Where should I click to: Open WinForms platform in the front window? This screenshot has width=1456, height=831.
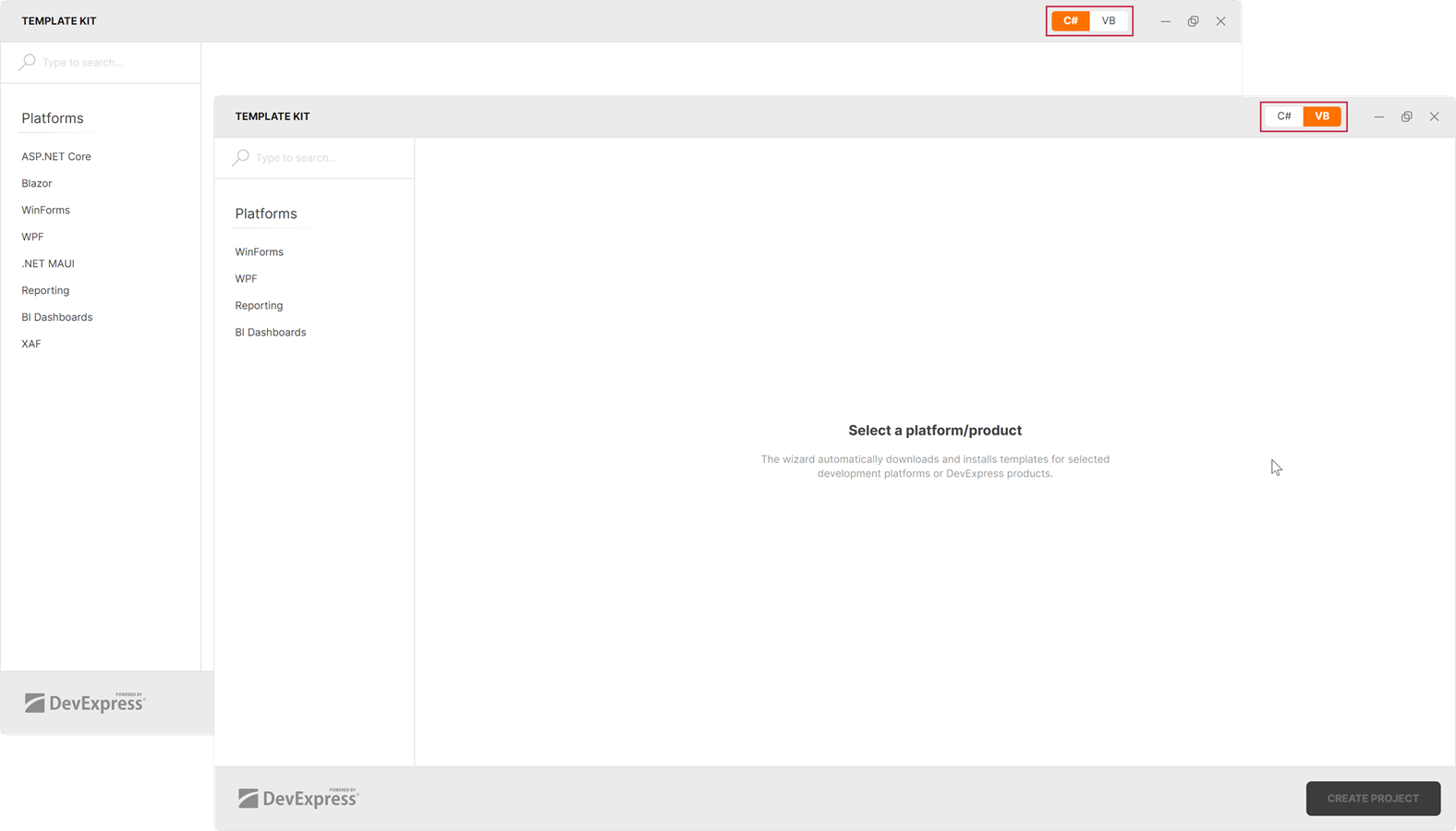[259, 252]
